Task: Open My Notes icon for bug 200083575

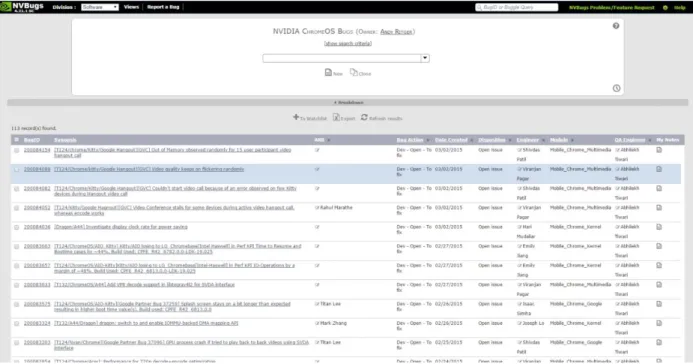Action: (x=659, y=304)
